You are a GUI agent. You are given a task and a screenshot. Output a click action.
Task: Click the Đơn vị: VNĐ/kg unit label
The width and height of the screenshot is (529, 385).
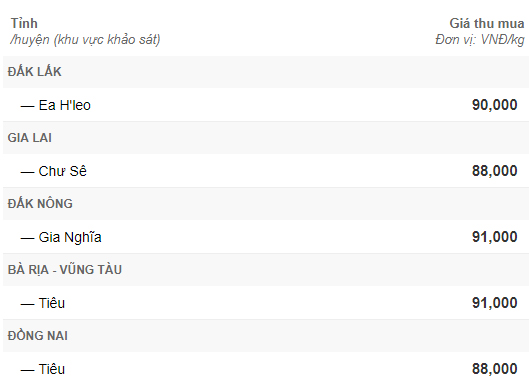480,40
